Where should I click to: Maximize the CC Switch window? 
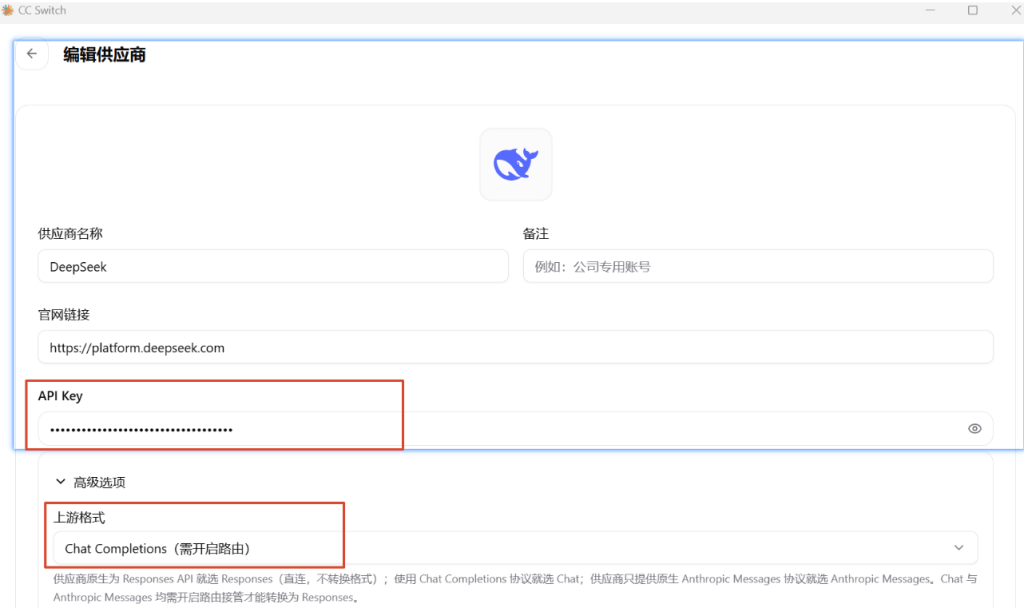pyautogui.click(x=972, y=10)
